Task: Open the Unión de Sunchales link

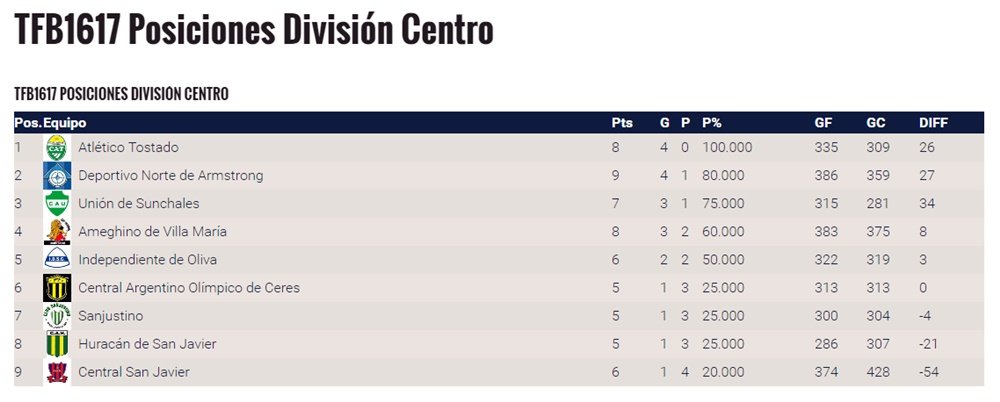Action: (x=138, y=204)
